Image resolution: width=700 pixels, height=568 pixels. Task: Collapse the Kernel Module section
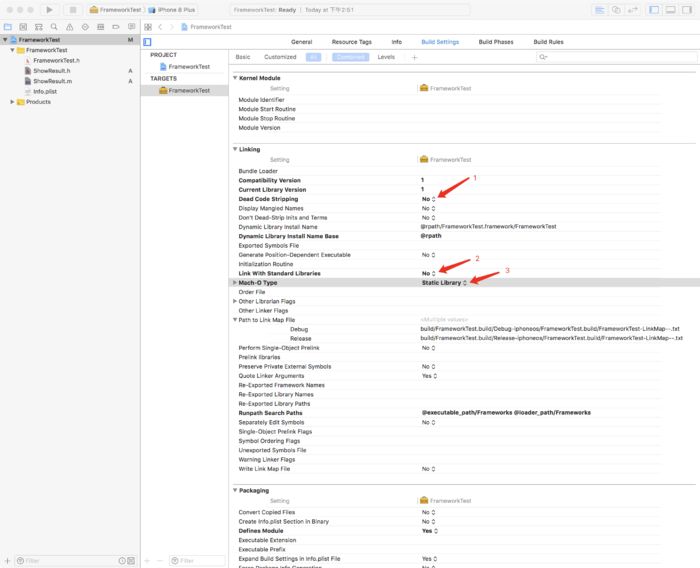[235, 78]
